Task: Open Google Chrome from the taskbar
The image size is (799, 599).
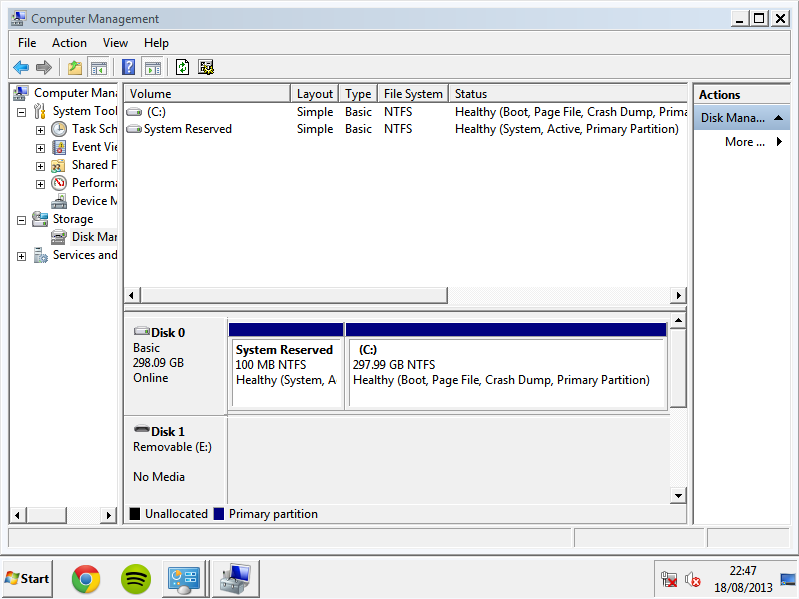Action: click(x=86, y=579)
